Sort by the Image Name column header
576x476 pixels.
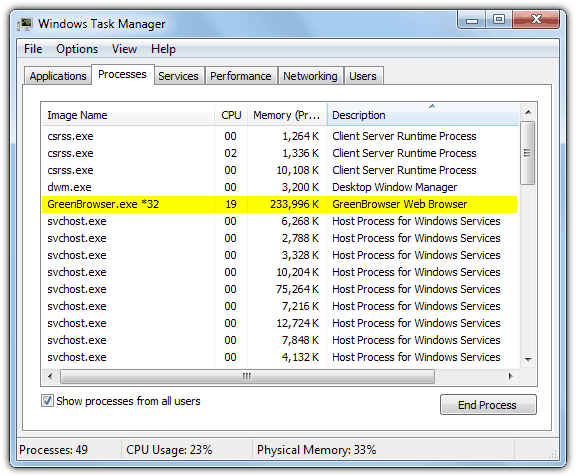pos(128,115)
